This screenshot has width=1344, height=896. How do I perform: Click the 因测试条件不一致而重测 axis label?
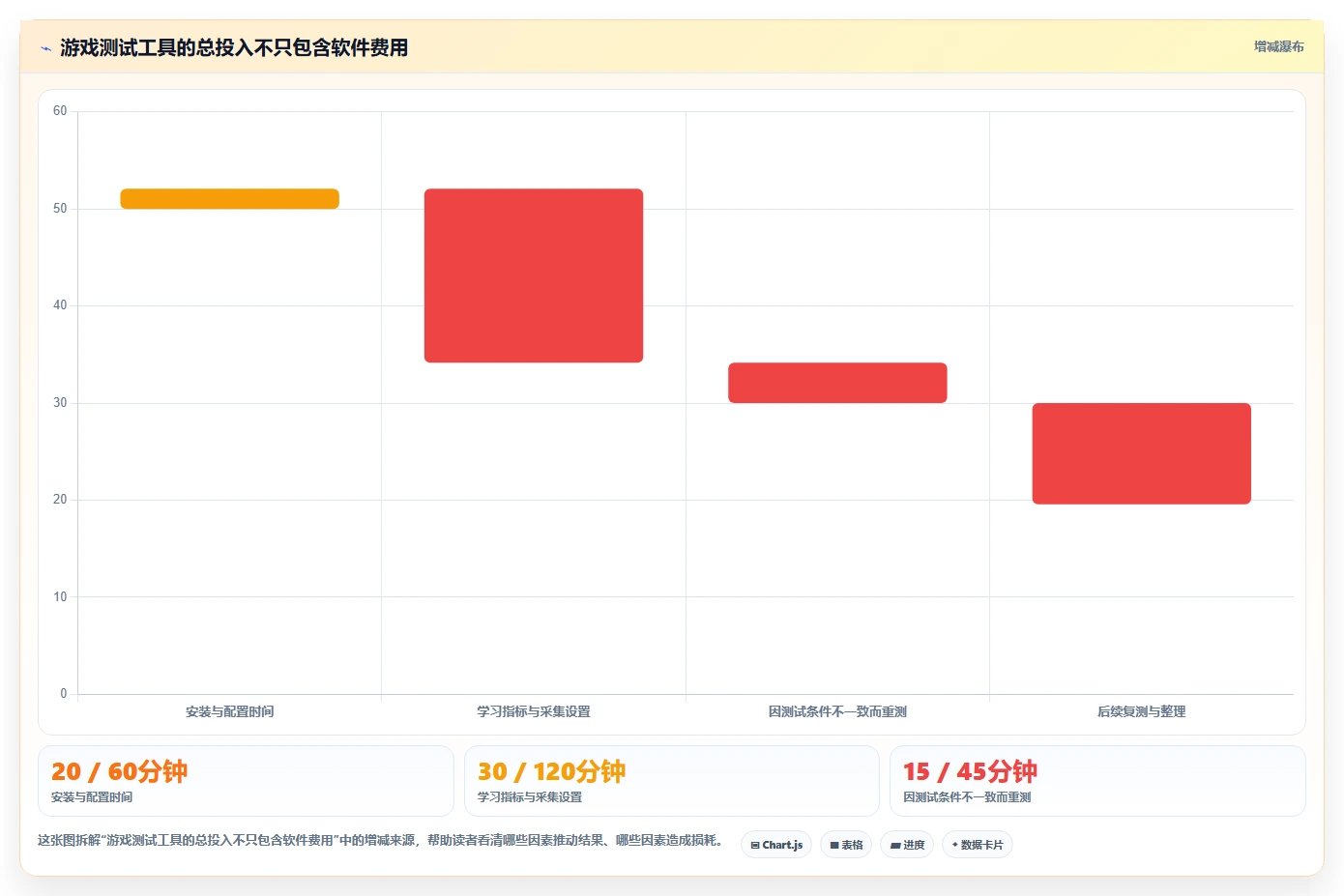[837, 711]
